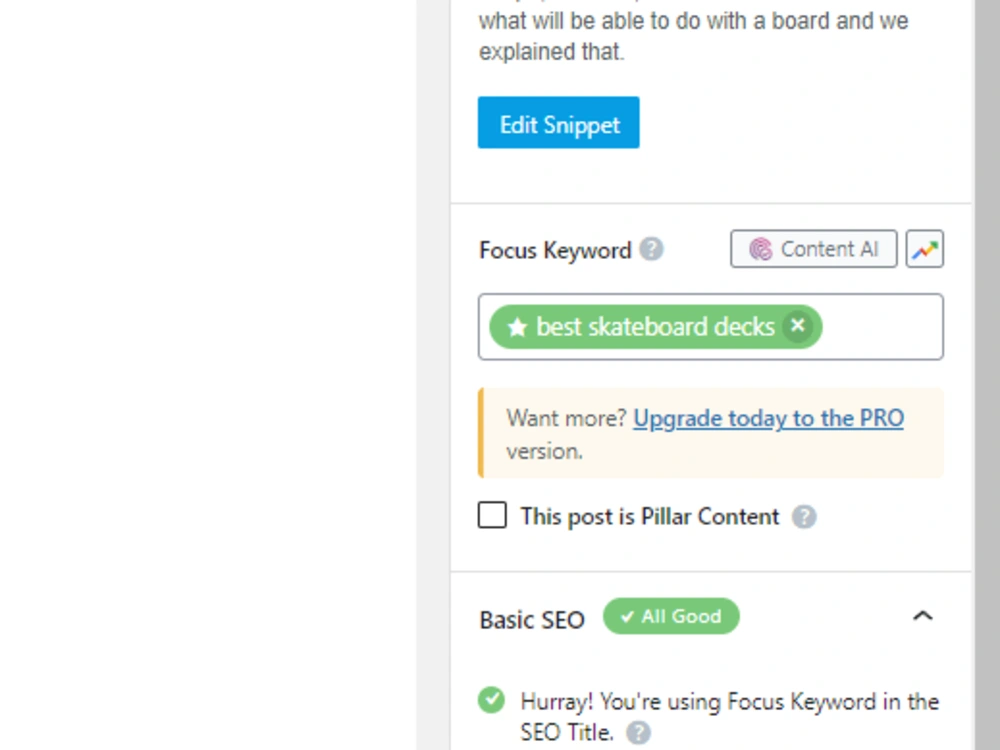This screenshot has height=750, width=1000.
Task: Select the best skateboard decks keyword tag
Action: click(655, 327)
